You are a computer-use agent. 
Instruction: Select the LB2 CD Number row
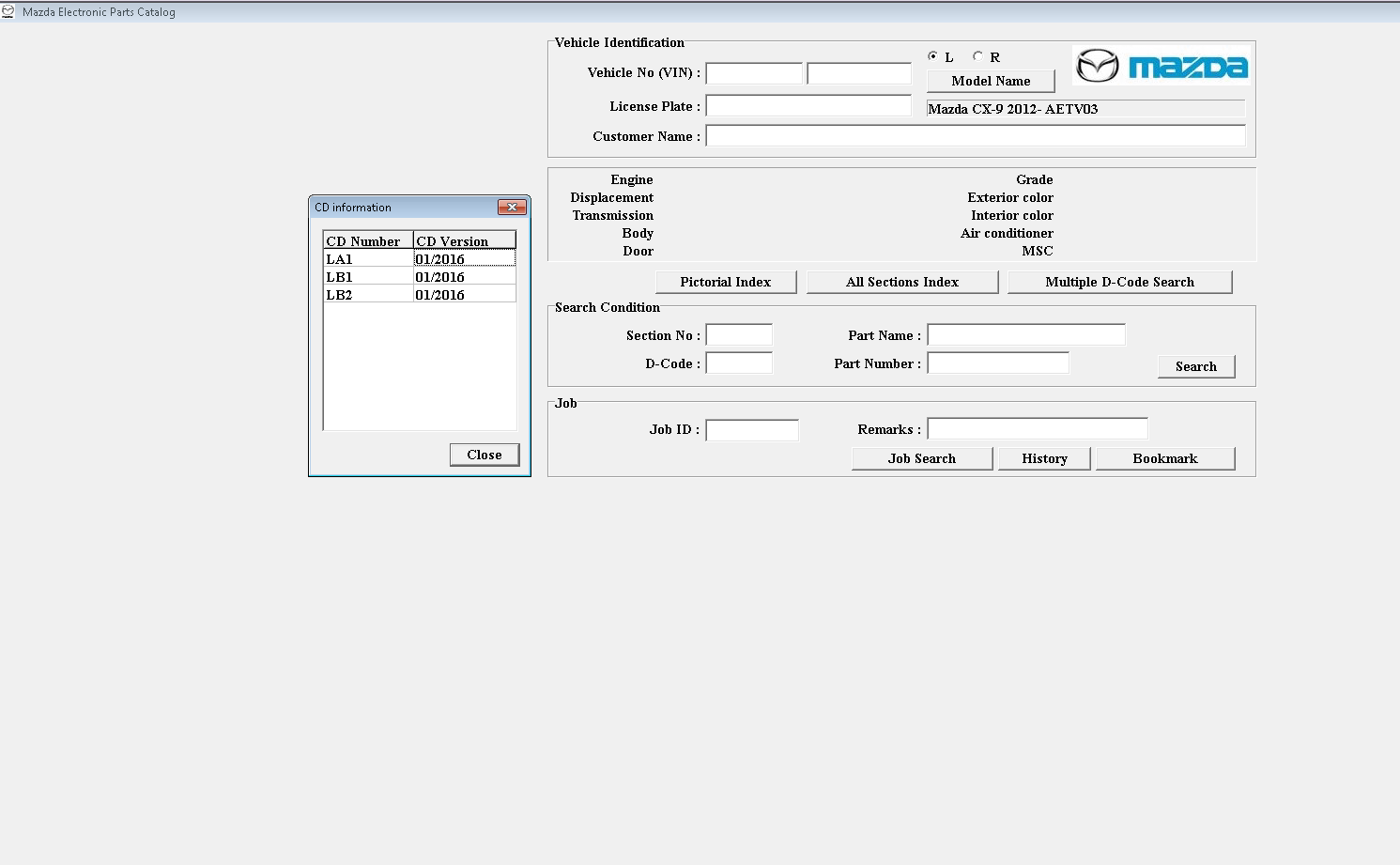click(368, 295)
